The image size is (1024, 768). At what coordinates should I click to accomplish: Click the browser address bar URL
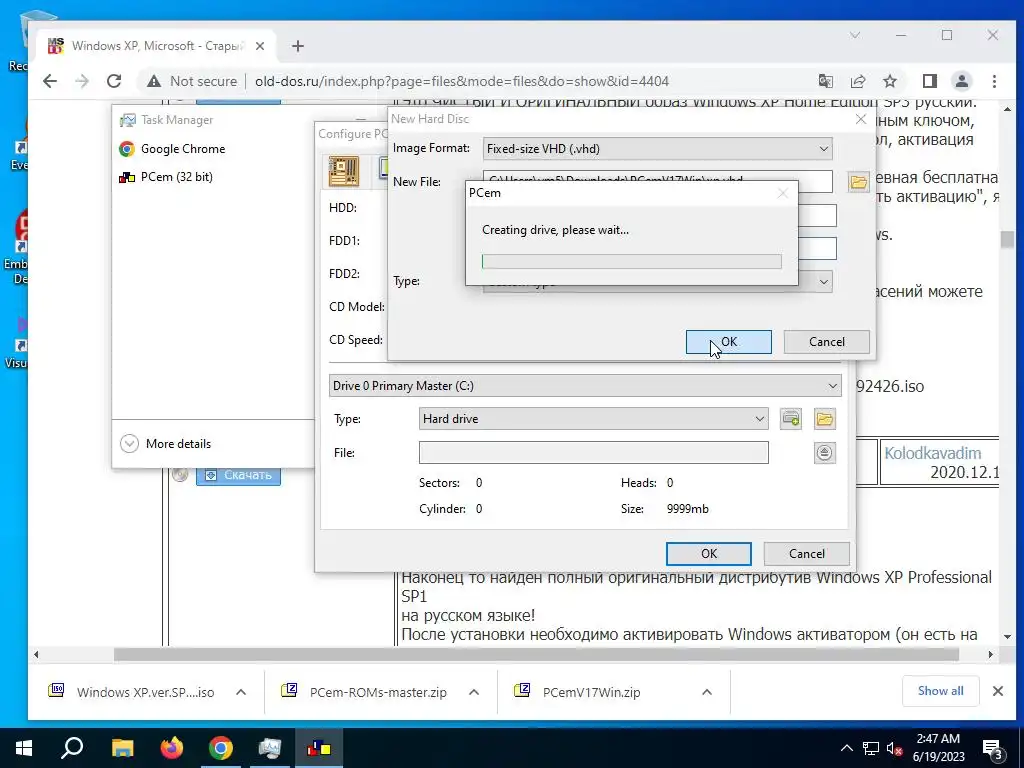[462, 81]
